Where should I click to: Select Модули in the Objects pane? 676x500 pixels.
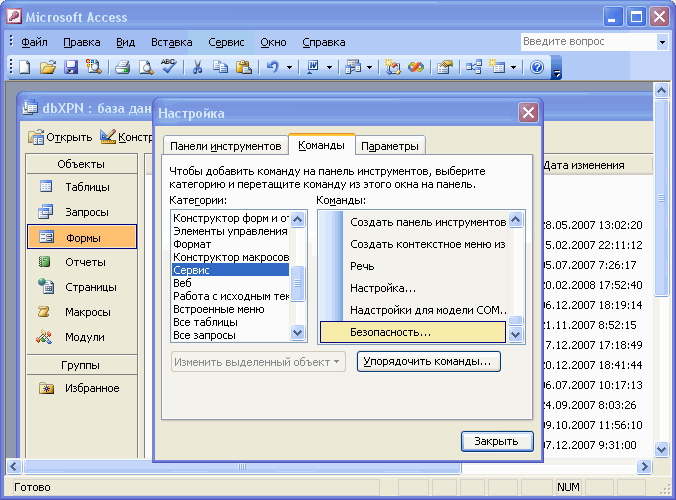click(x=82, y=337)
